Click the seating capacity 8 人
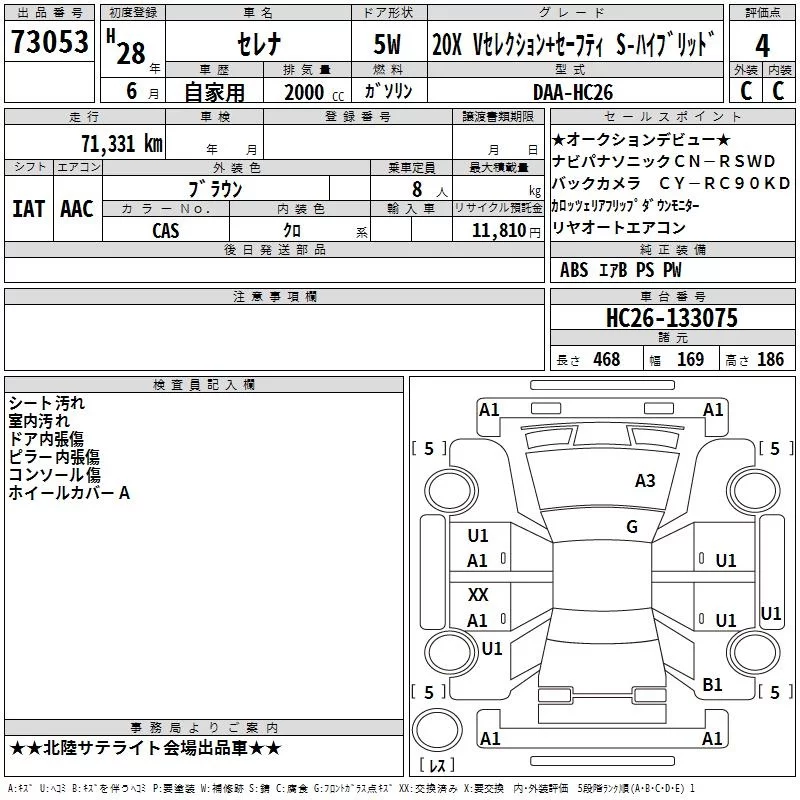Viewport: 800px width, 800px height. (429, 190)
